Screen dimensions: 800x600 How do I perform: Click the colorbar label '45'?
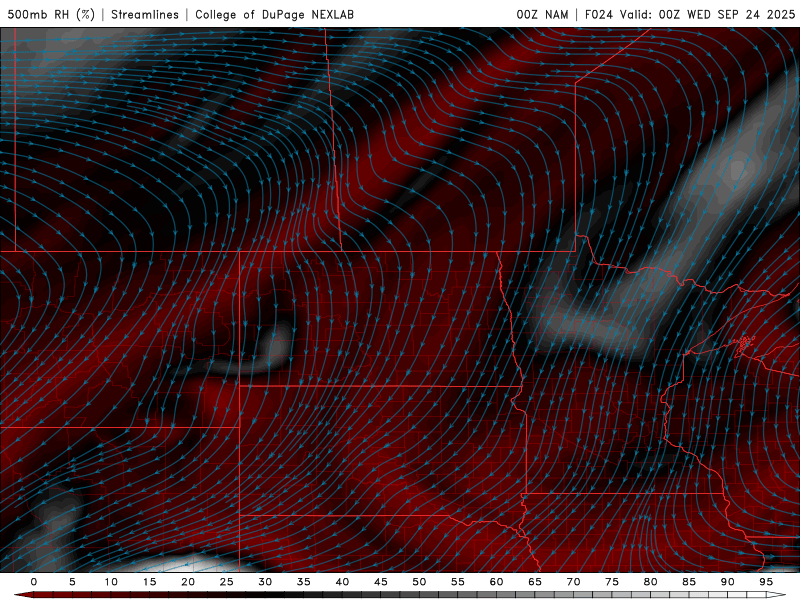pos(381,582)
